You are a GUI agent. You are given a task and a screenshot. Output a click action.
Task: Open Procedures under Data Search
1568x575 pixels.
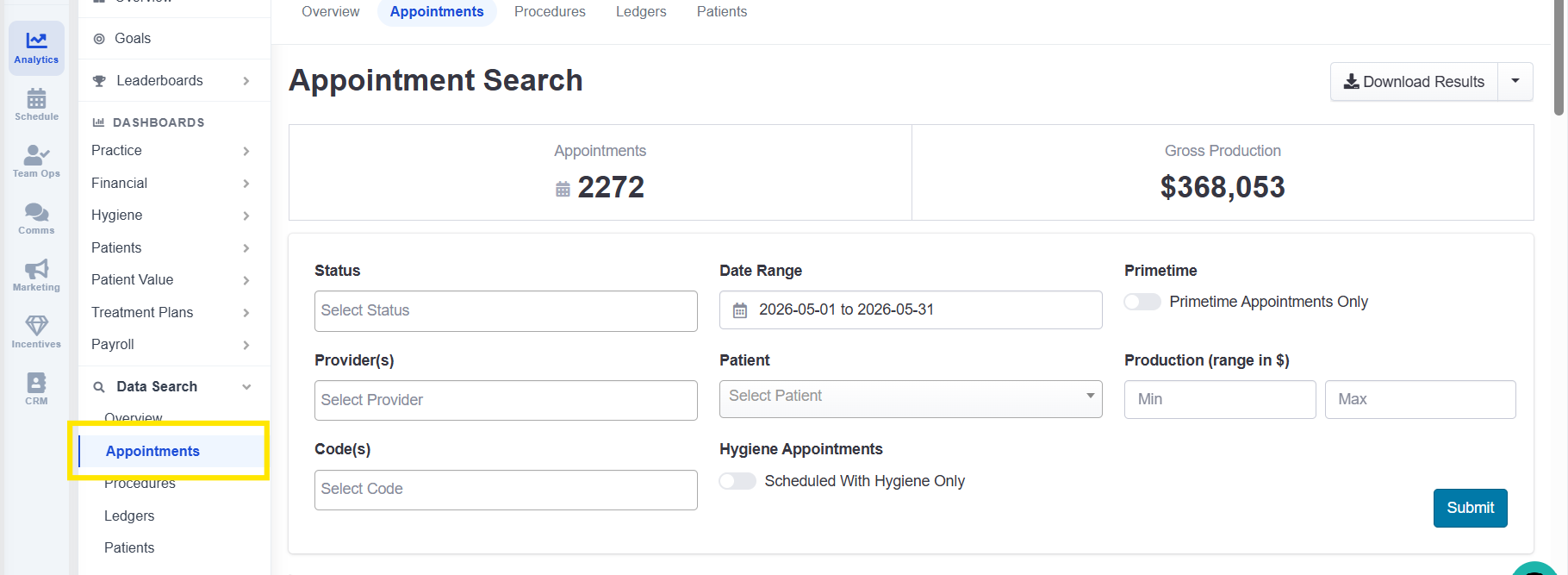[140, 483]
